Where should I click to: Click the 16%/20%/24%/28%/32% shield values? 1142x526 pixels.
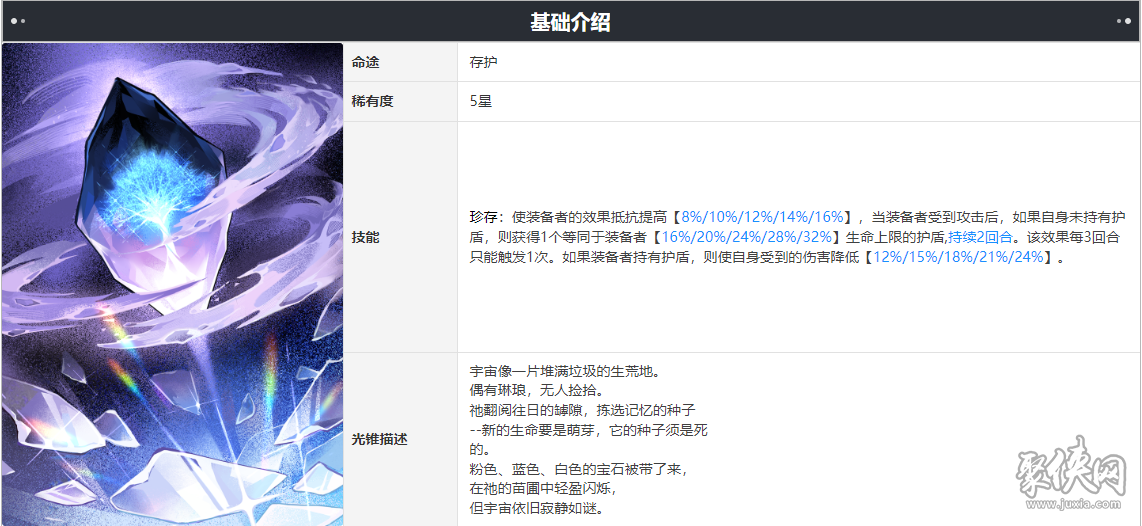(748, 238)
